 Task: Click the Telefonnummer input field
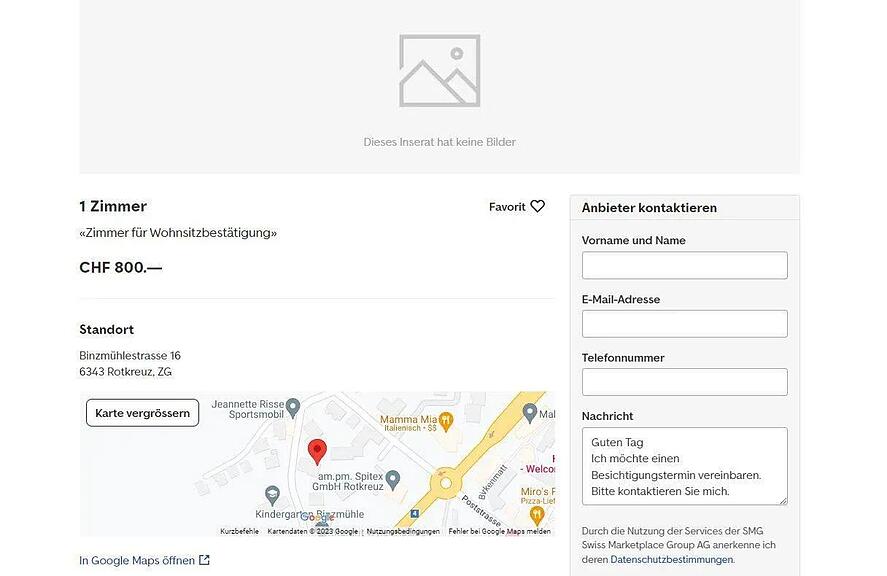(684, 382)
